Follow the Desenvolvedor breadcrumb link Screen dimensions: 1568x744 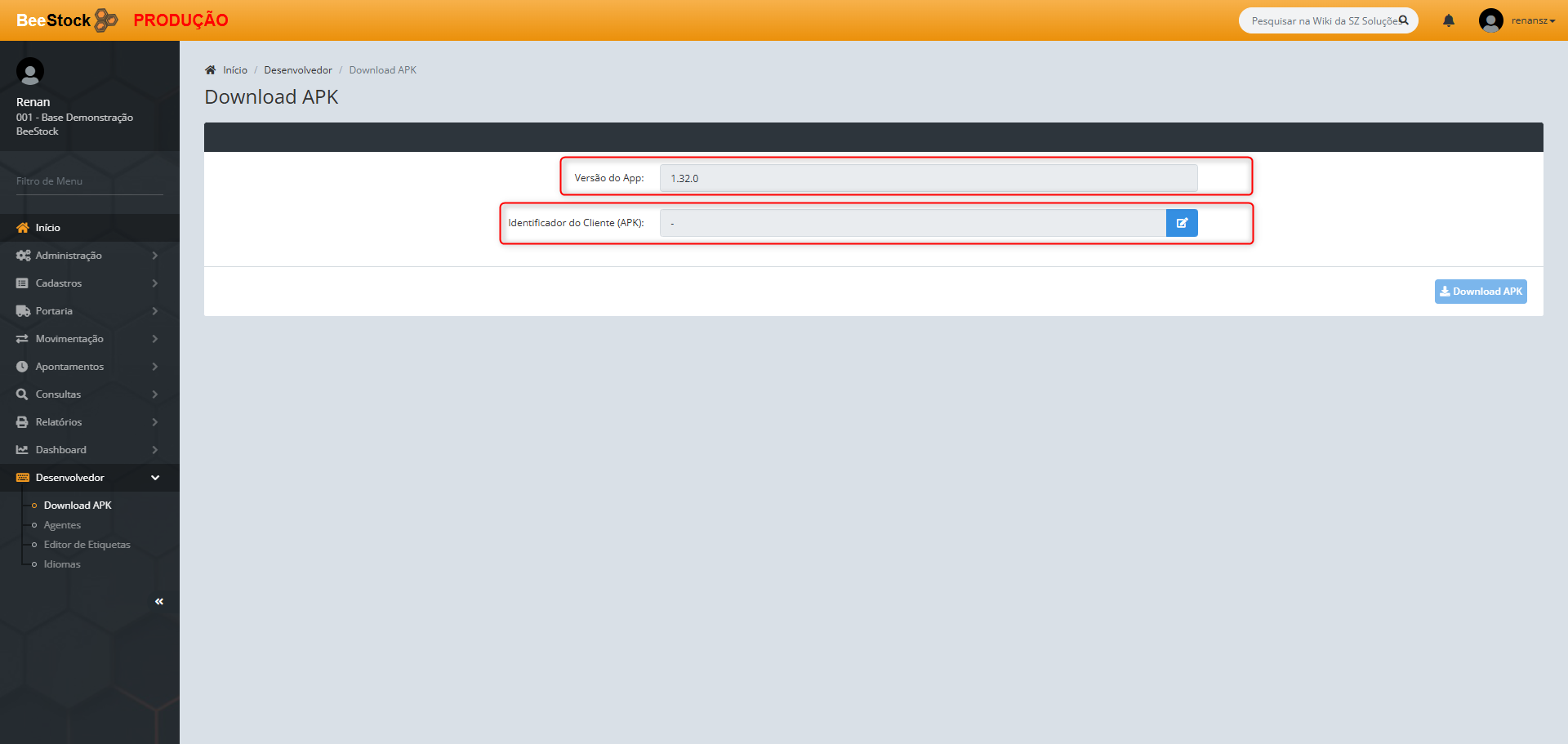[298, 70]
